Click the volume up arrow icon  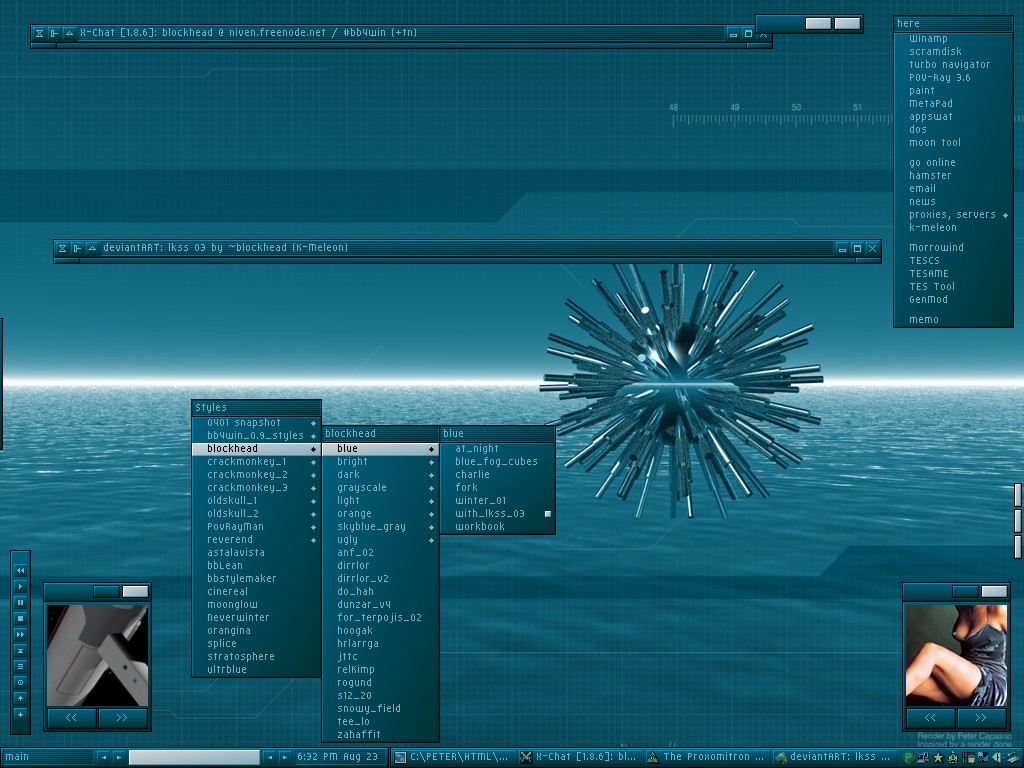(x=20, y=698)
